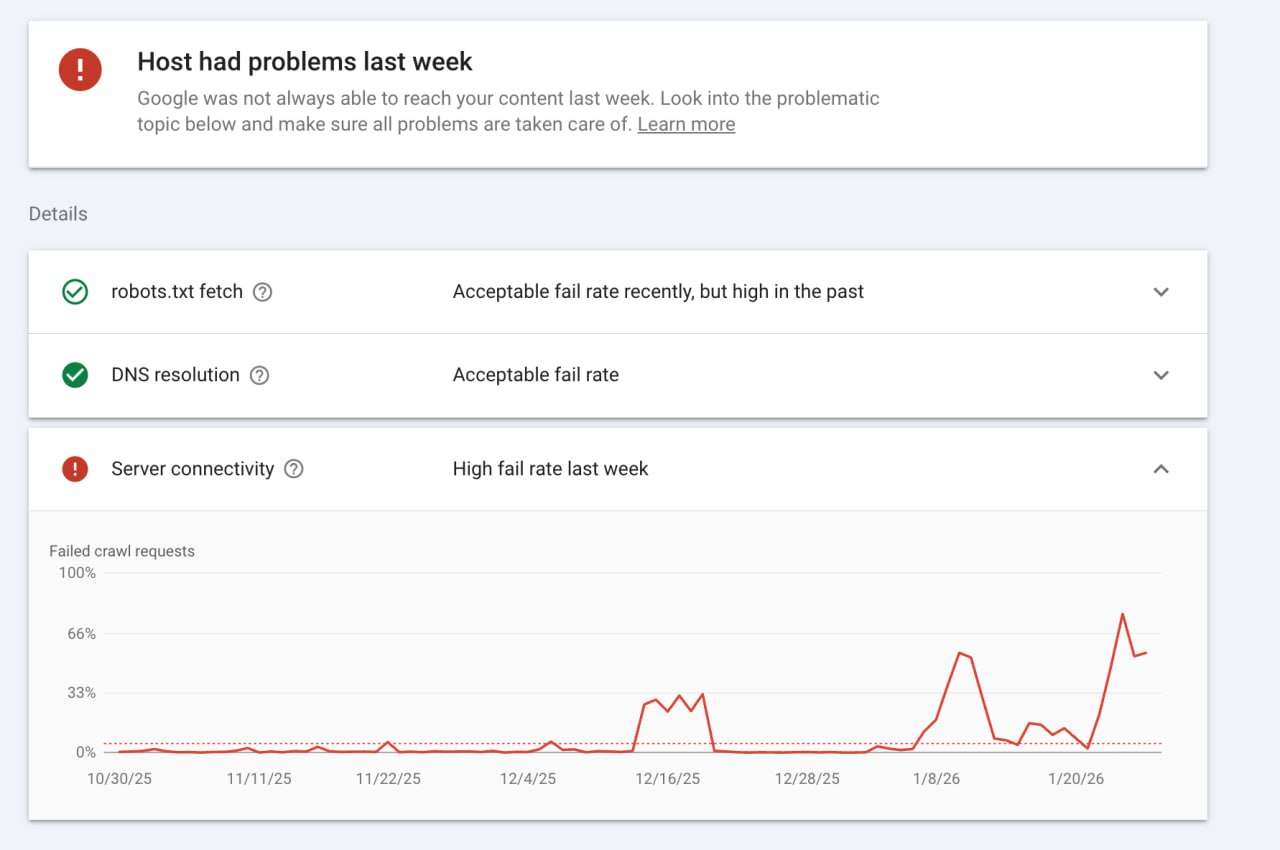Click the red alert icon for Server connectivity
The image size is (1280, 850).
coord(75,469)
